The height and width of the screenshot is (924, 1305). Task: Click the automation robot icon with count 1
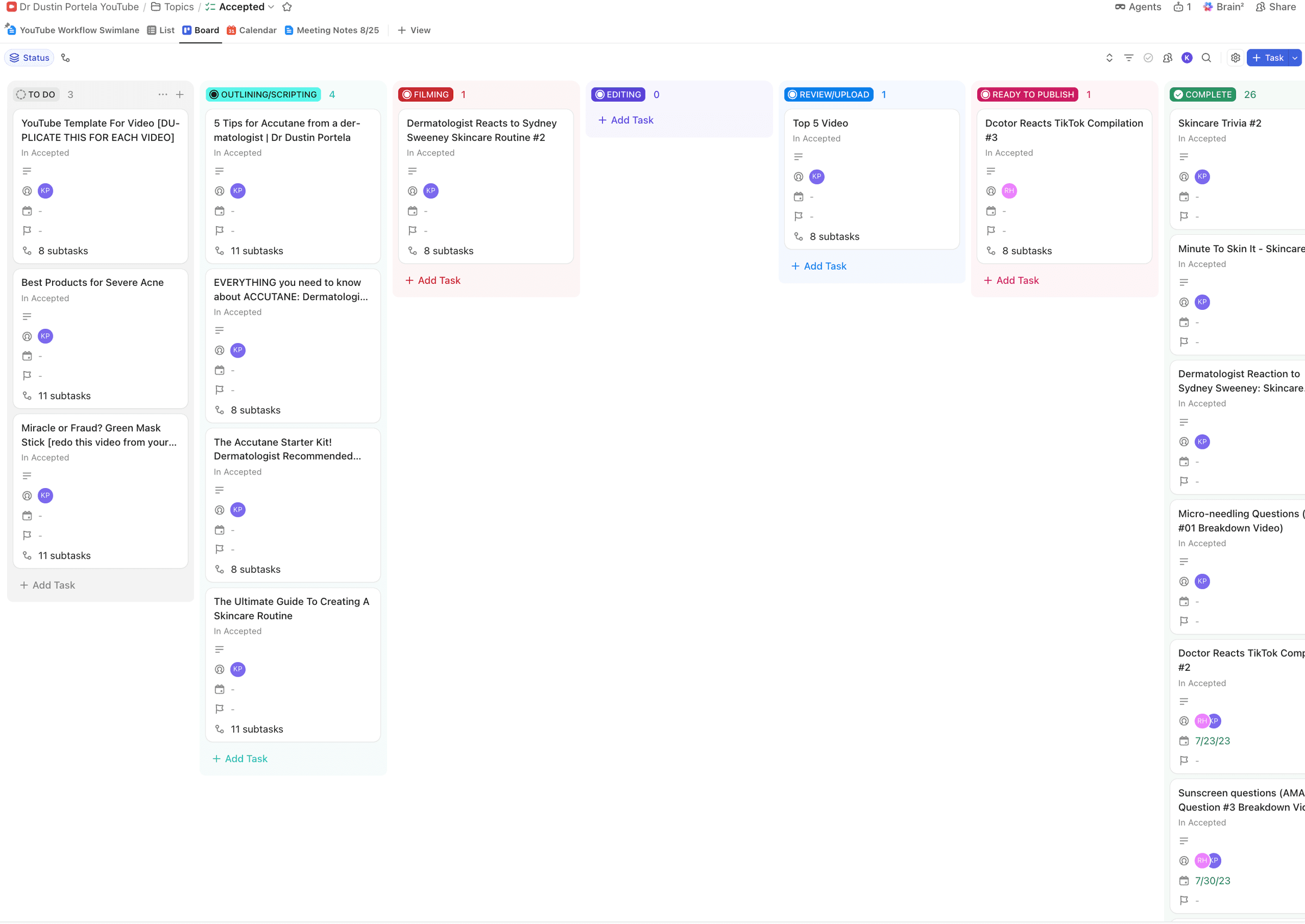(x=1182, y=7)
